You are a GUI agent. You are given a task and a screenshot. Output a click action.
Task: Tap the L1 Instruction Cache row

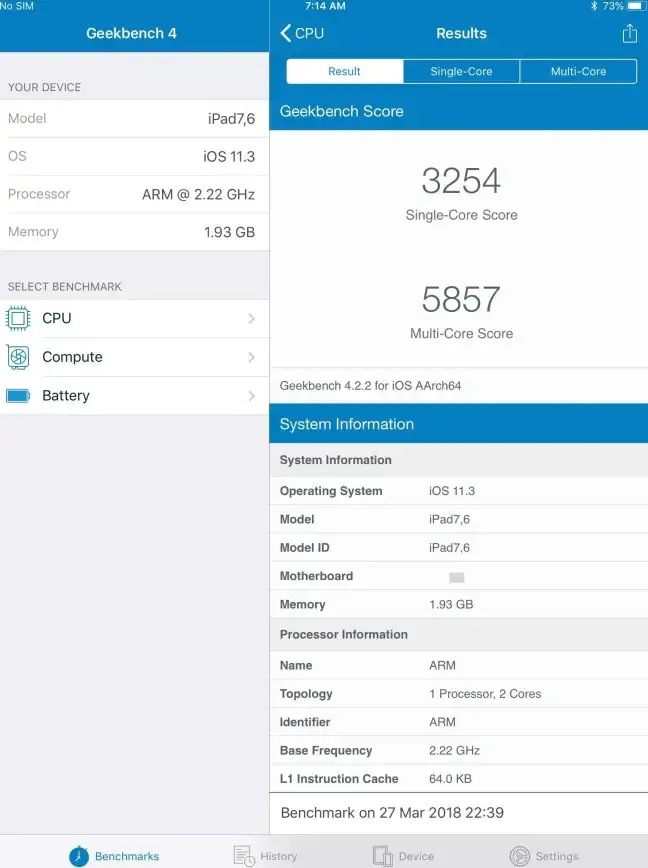click(x=459, y=778)
